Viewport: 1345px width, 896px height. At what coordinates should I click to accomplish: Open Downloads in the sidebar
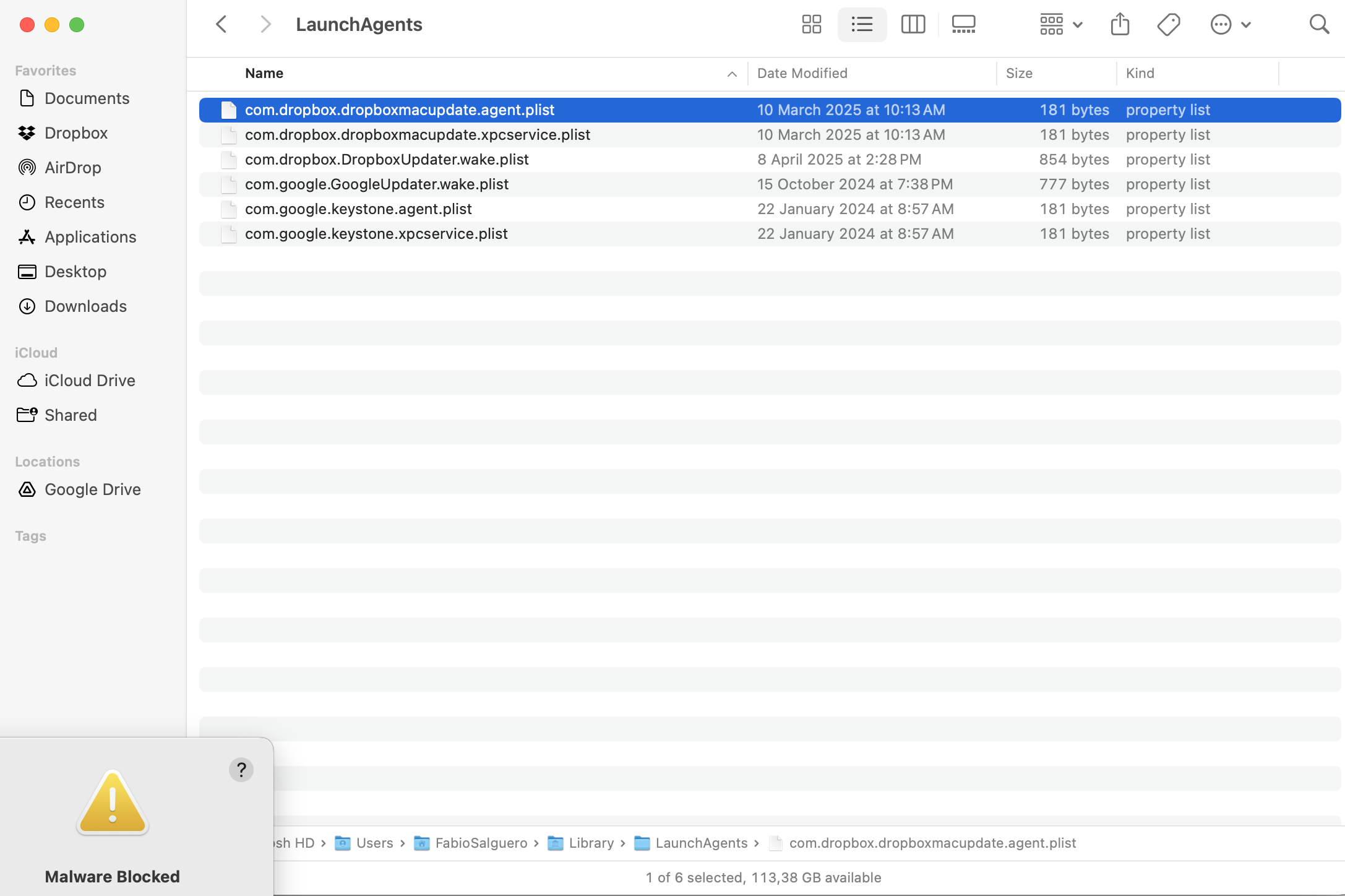[x=85, y=306]
